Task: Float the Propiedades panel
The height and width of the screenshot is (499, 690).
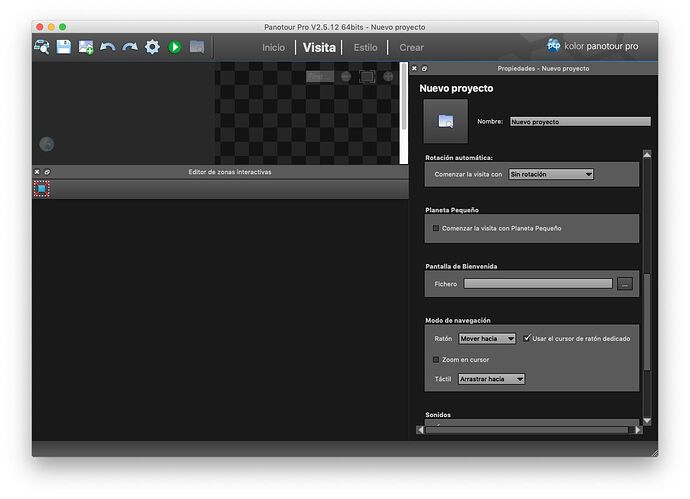Action: click(x=424, y=68)
